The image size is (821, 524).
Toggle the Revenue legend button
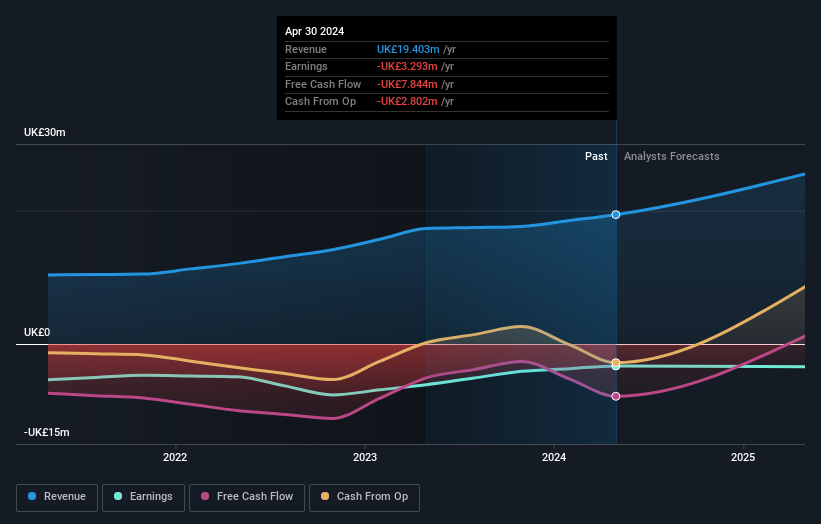click(57, 497)
